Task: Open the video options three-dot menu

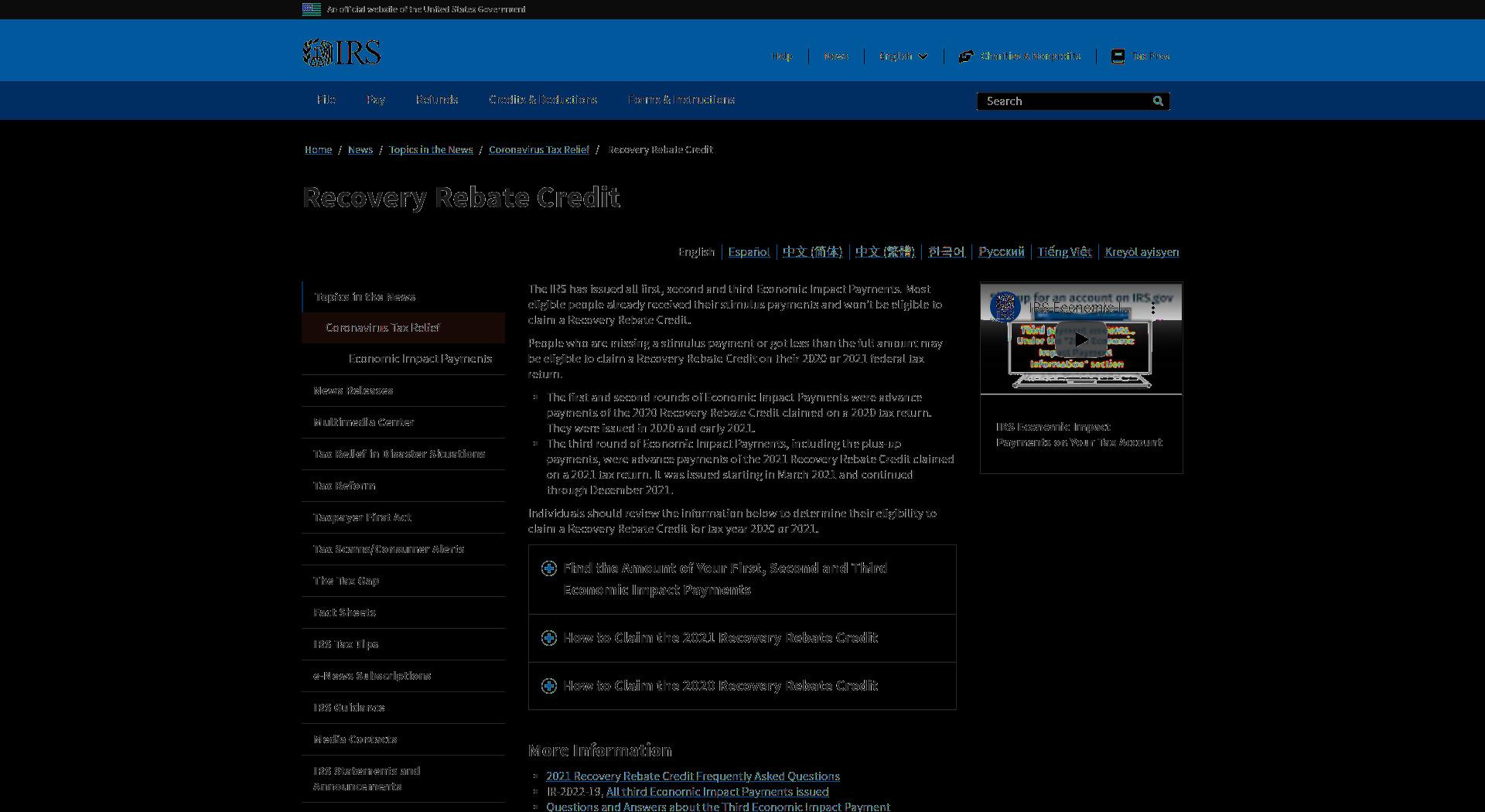Action: click(1153, 308)
